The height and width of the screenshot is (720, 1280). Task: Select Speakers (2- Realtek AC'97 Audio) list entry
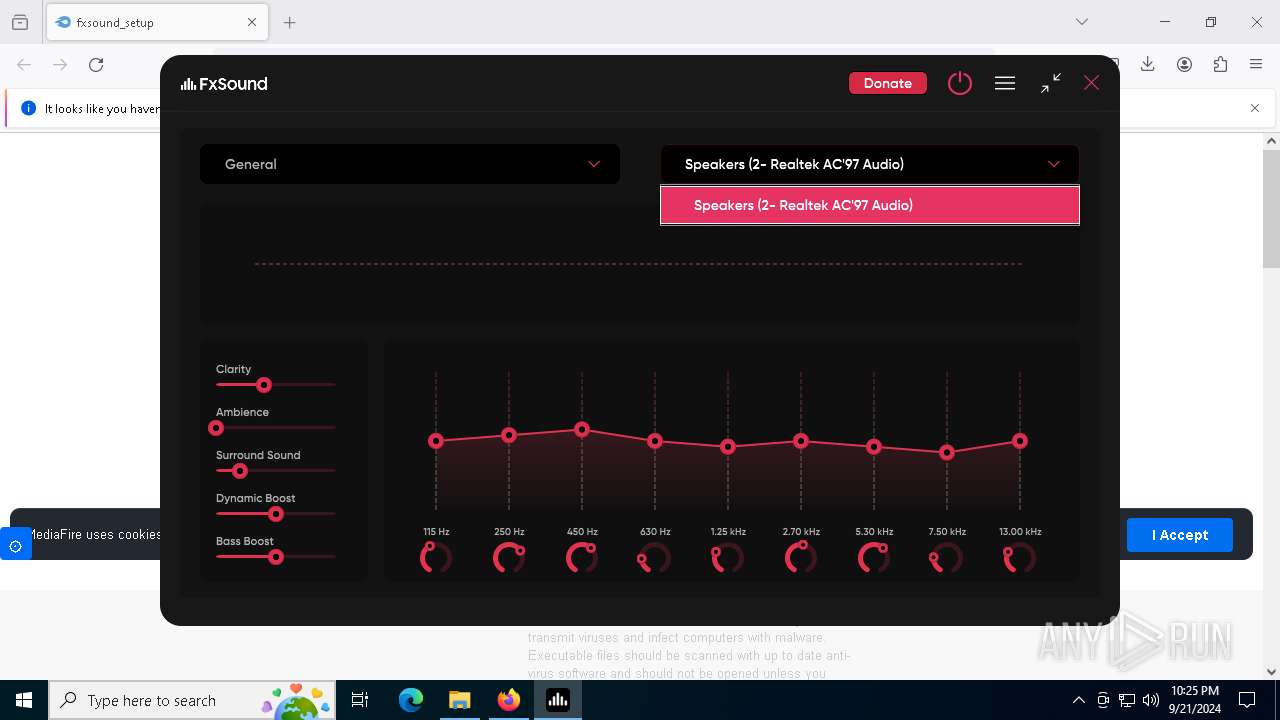(870, 205)
